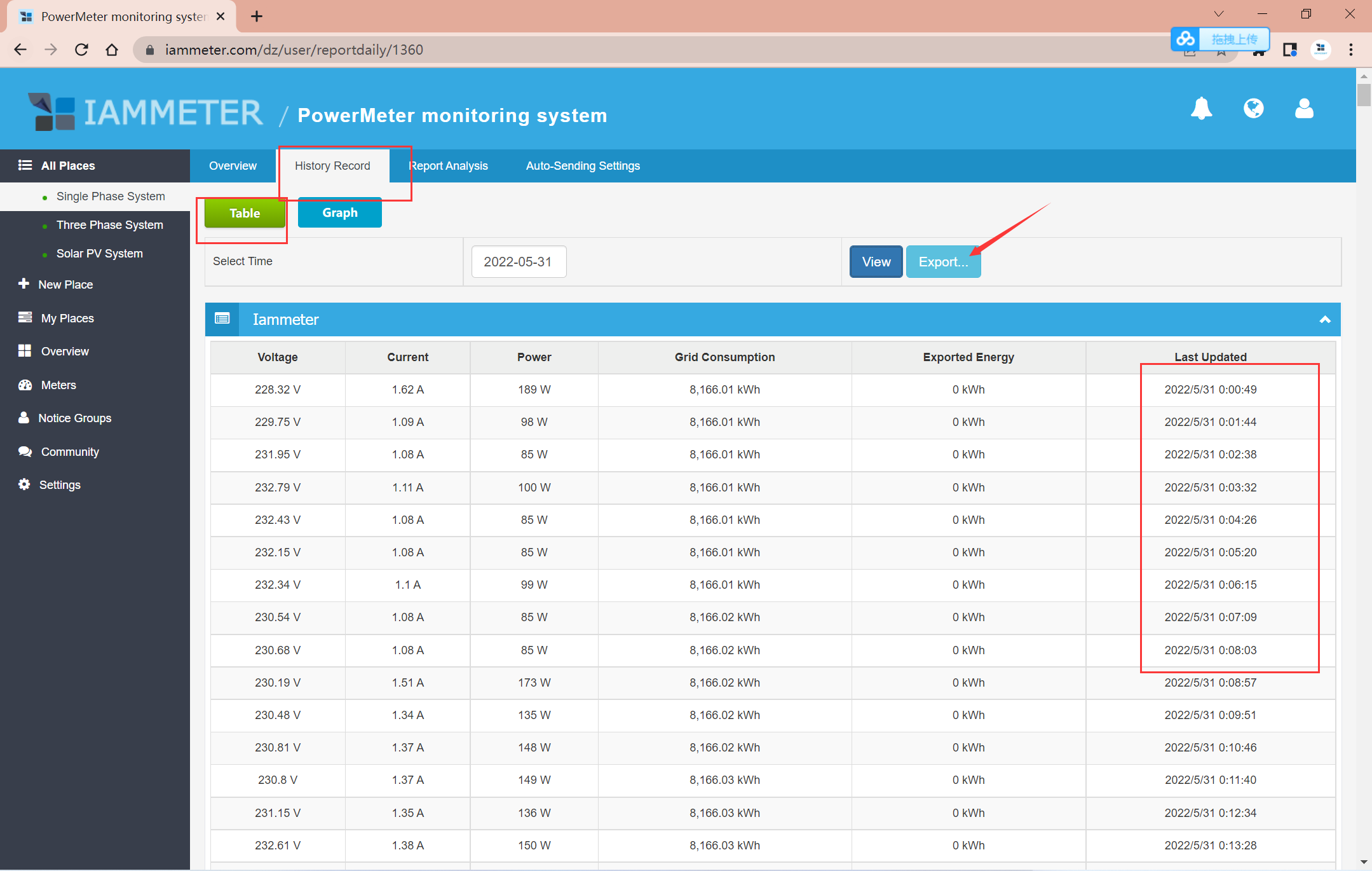Click the browser reload icon
The image size is (1372, 871).
coord(81,50)
